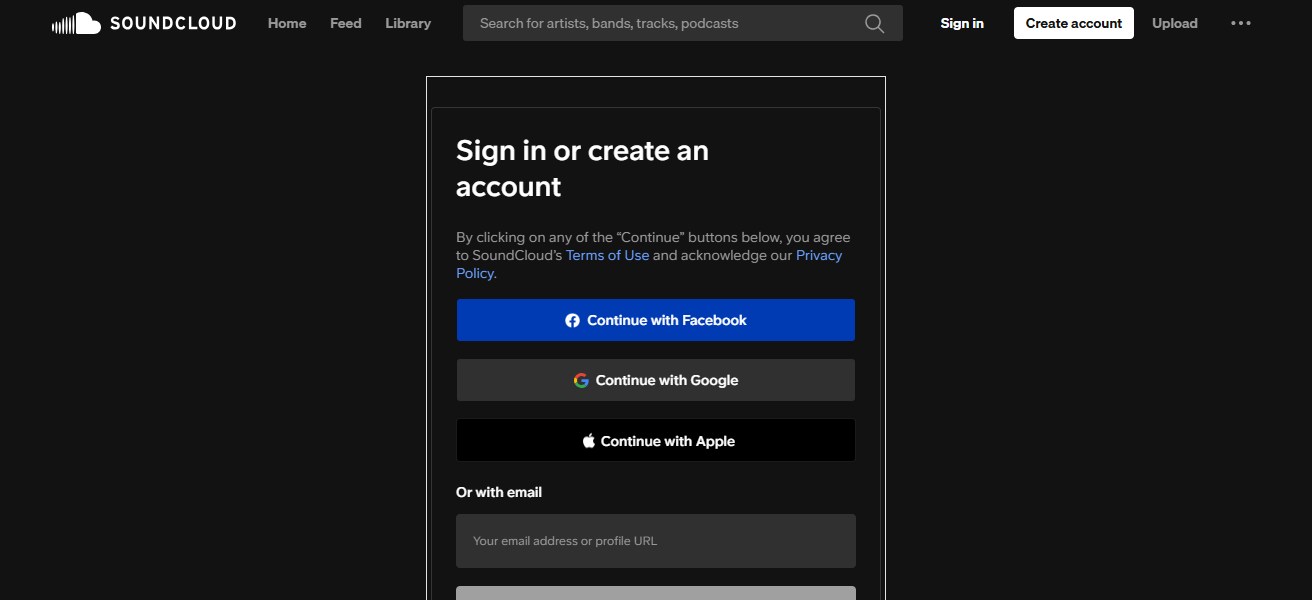Click the Google G logo icon
The height and width of the screenshot is (600, 1312).
pos(581,381)
